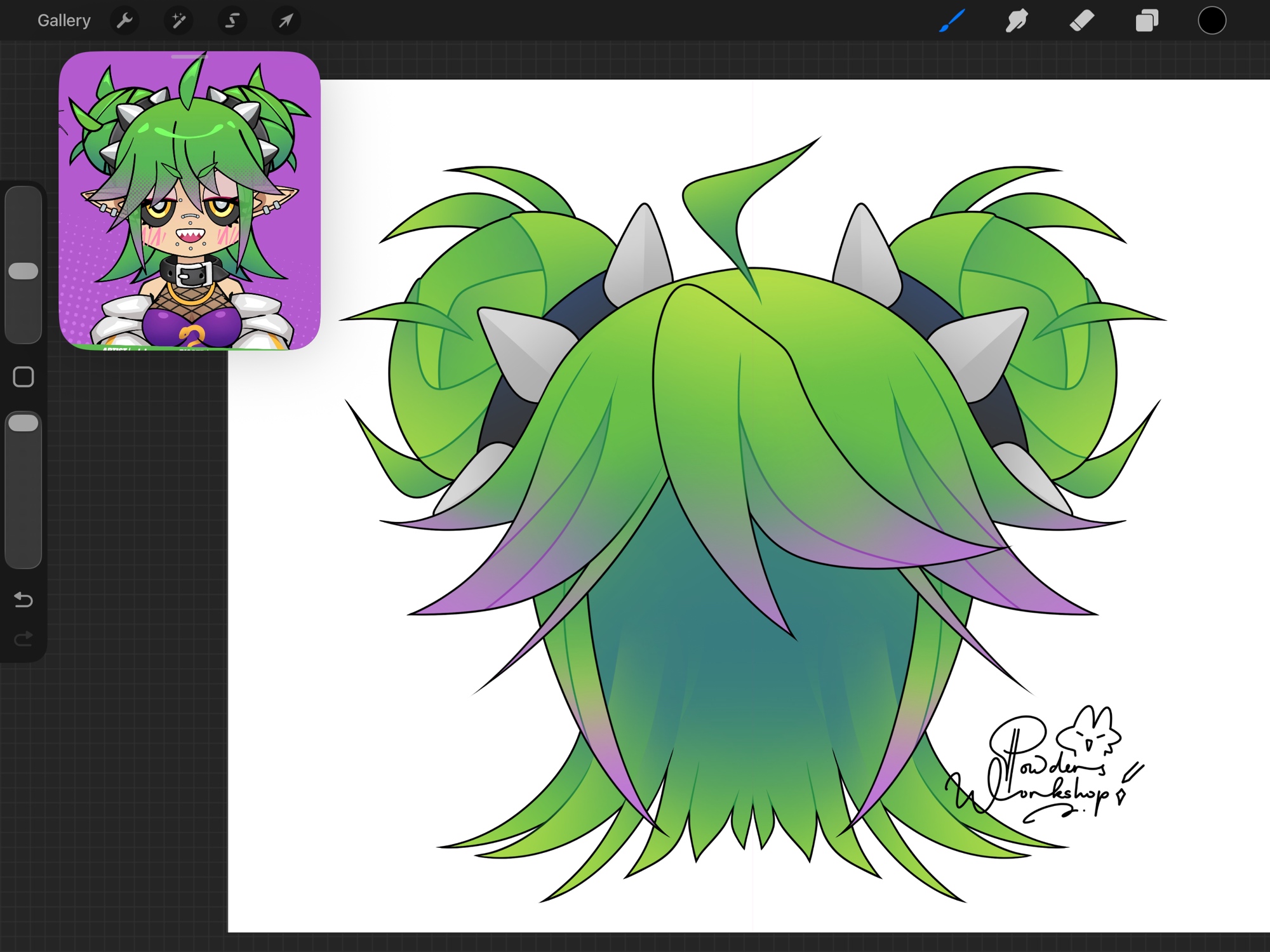Select the Paint brush tool
The width and height of the screenshot is (1270, 952).
click(952, 21)
